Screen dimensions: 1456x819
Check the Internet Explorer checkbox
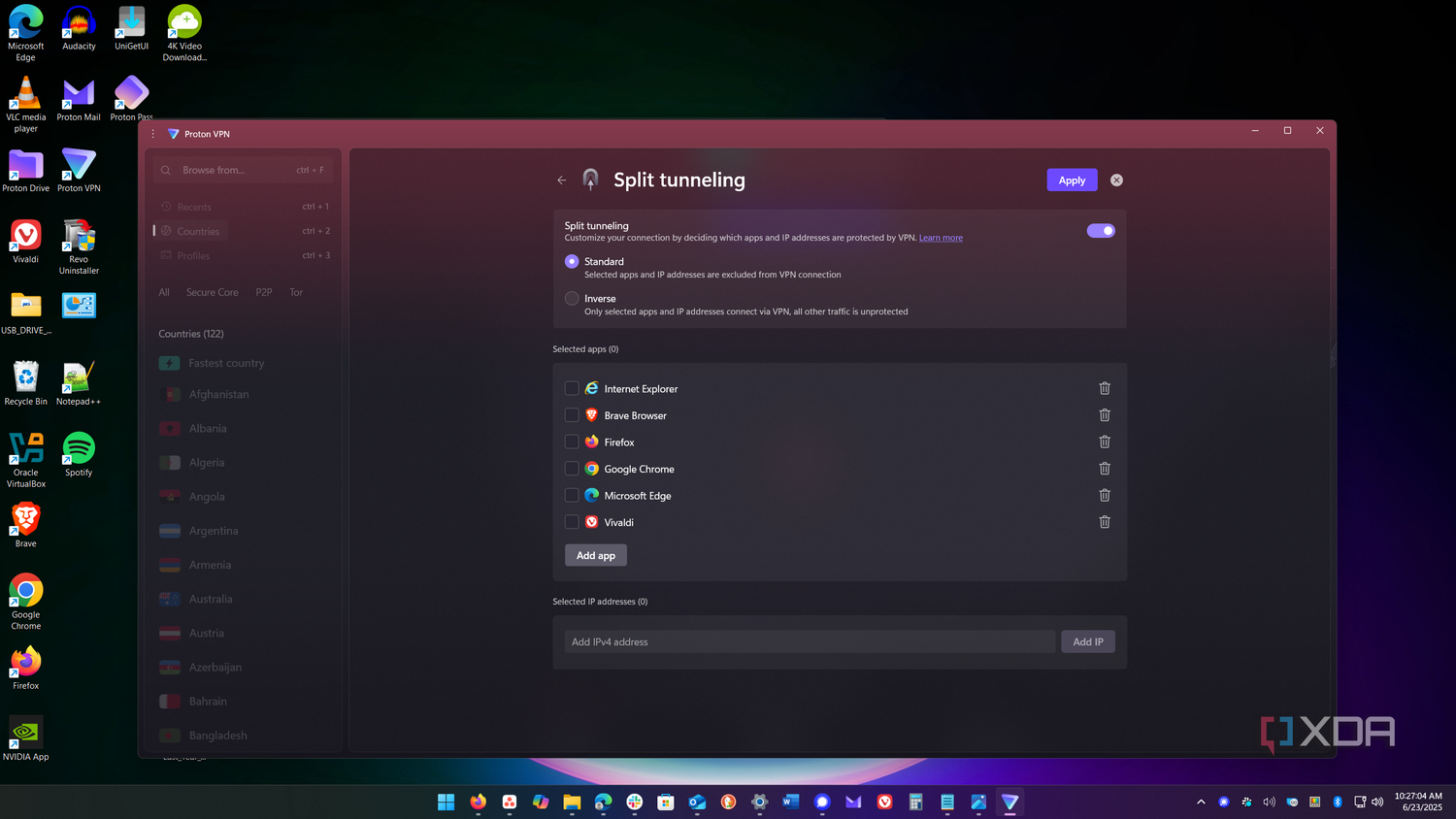click(x=572, y=388)
